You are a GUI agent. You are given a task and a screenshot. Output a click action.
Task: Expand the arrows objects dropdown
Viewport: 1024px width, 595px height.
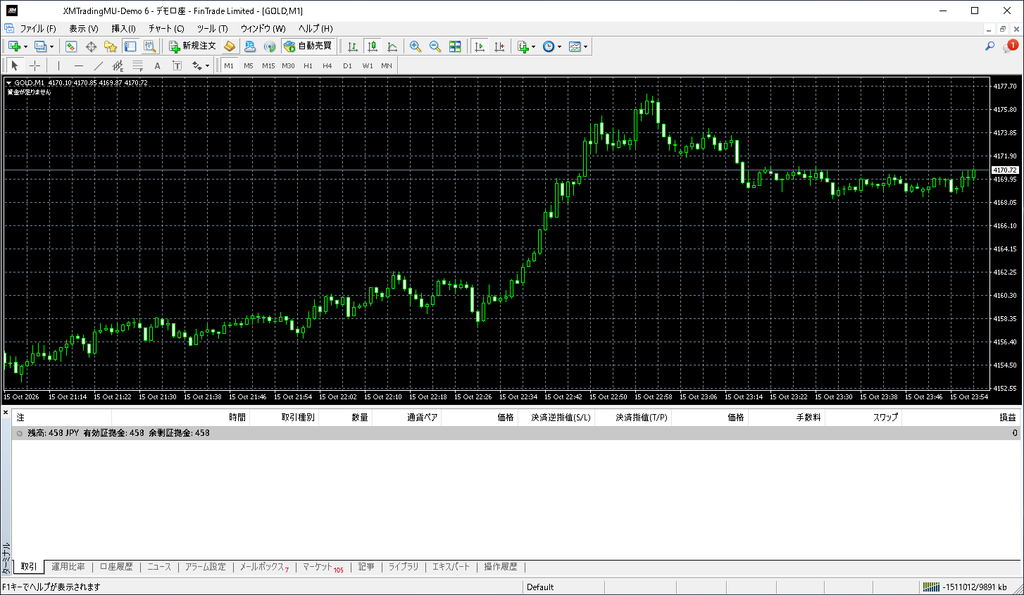pyautogui.click(x=207, y=65)
